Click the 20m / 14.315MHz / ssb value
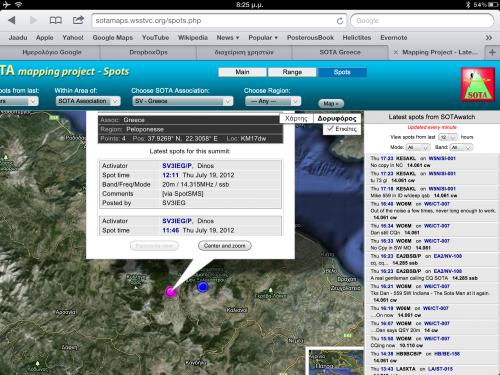The image size is (500, 375). [196, 184]
